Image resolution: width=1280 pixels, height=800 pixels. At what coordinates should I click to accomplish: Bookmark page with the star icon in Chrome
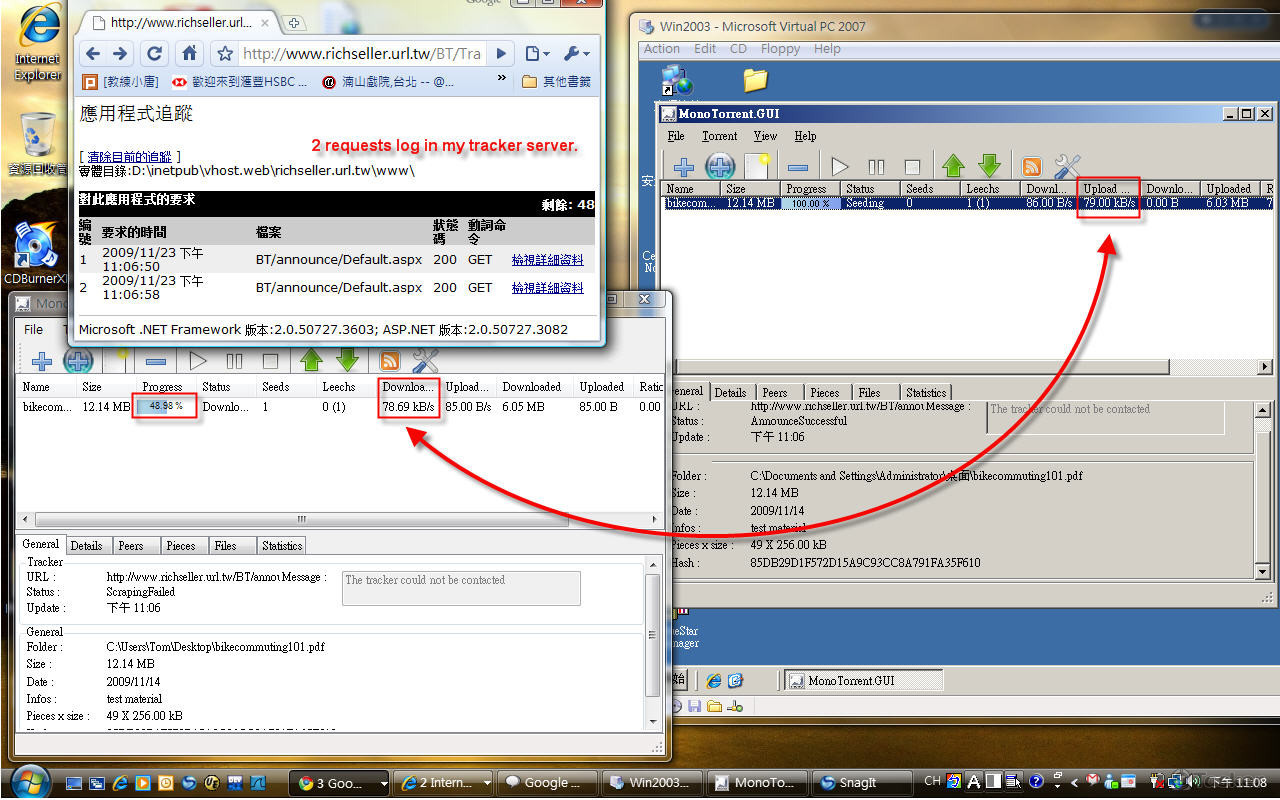tap(225, 54)
